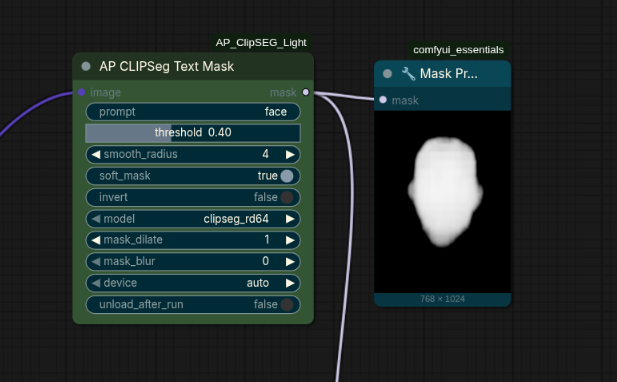Click the image input label

pos(105,92)
